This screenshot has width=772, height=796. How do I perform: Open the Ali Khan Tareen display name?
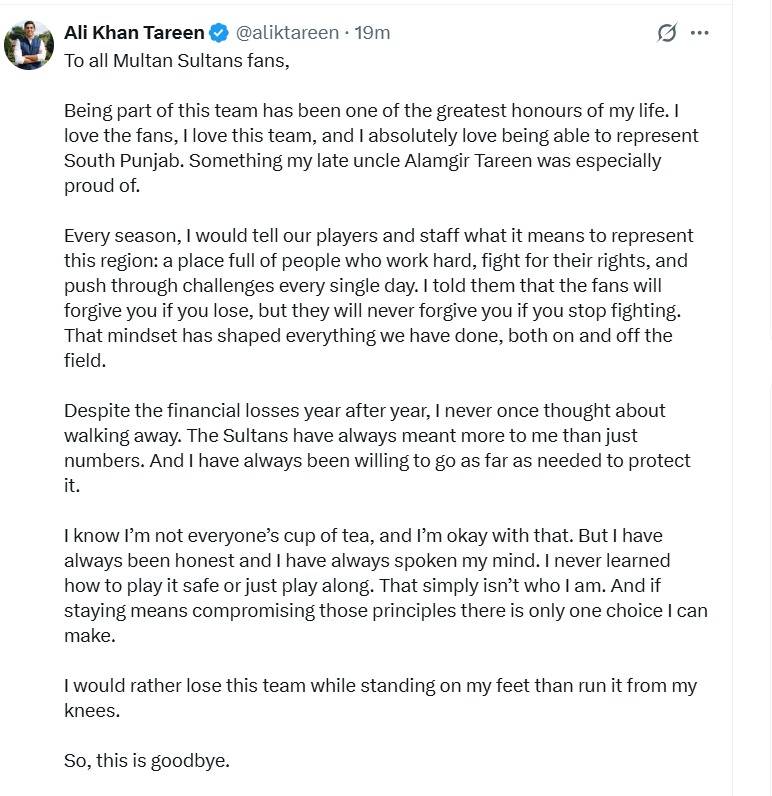pos(134,32)
